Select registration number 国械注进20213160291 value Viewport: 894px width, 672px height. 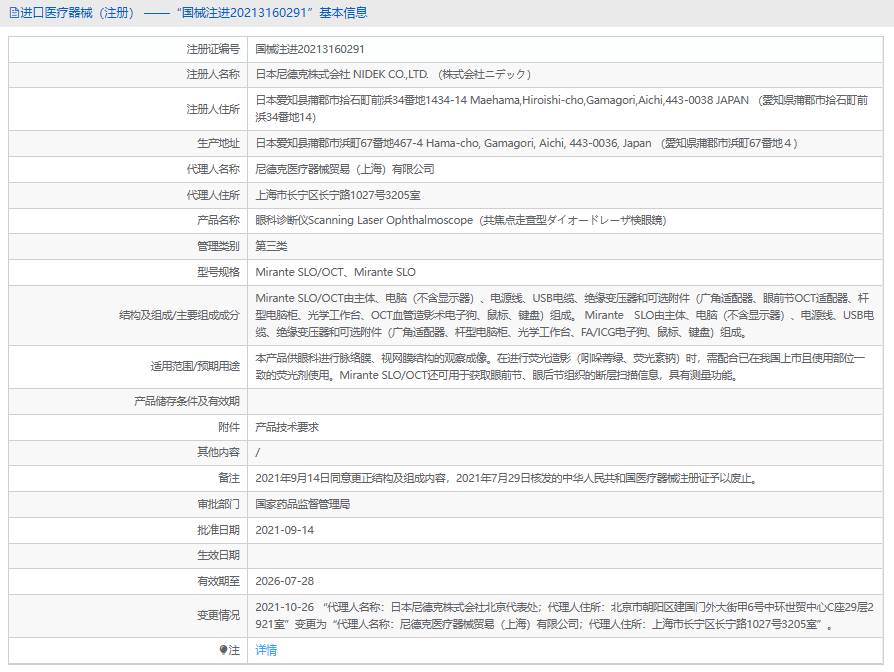[x=310, y=49]
